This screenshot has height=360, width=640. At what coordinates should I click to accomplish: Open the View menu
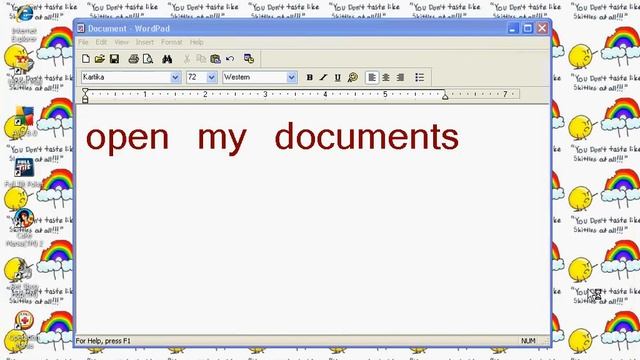point(121,42)
